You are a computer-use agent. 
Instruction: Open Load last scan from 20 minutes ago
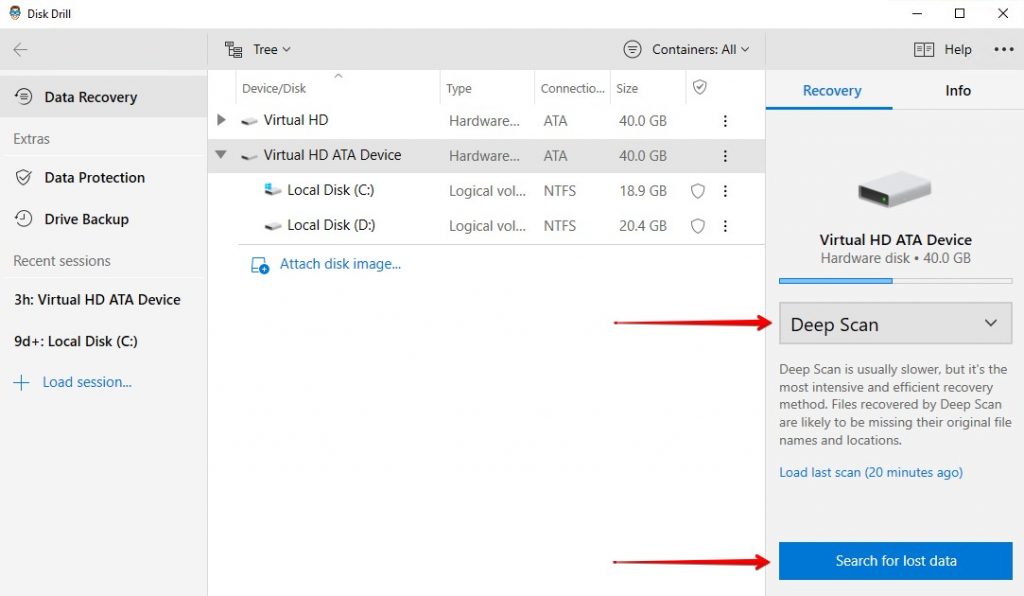point(870,472)
